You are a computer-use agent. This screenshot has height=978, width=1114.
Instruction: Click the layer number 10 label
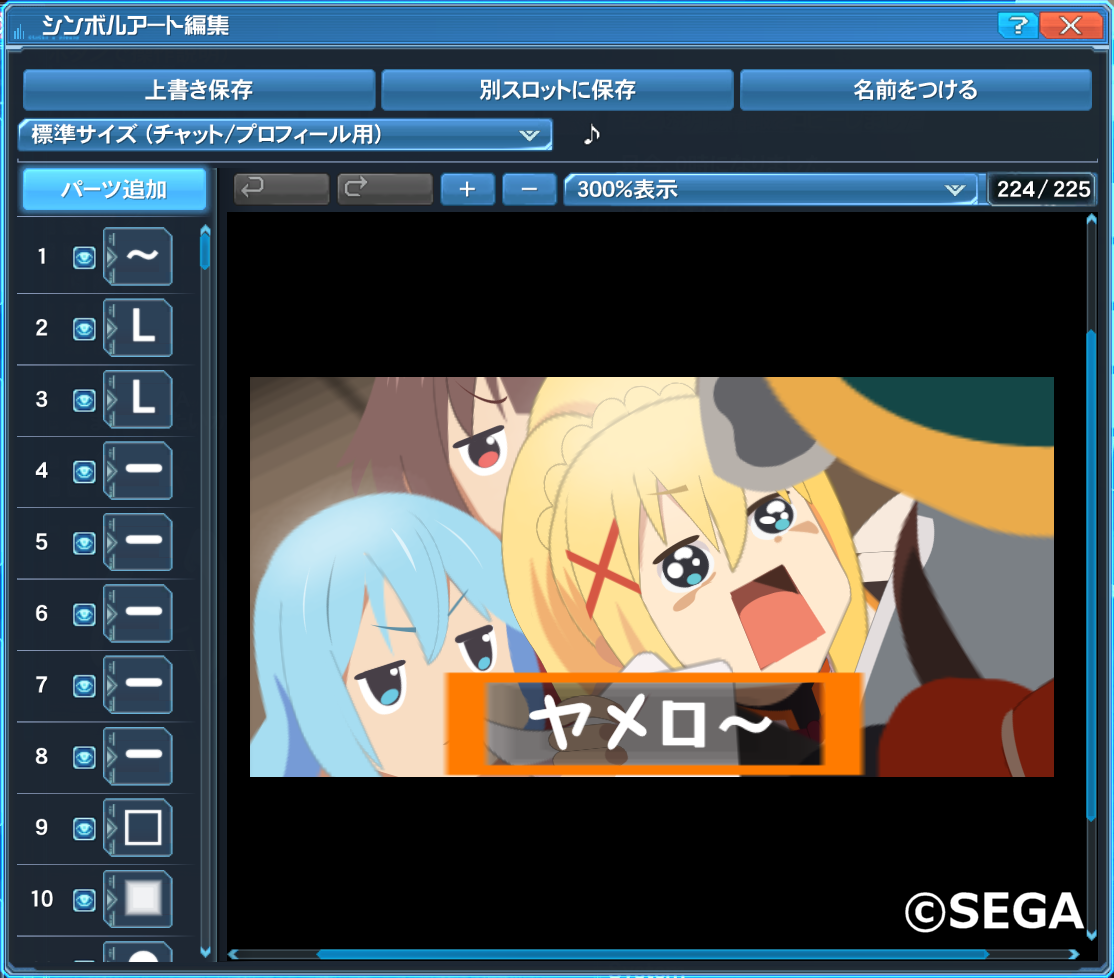(42, 899)
